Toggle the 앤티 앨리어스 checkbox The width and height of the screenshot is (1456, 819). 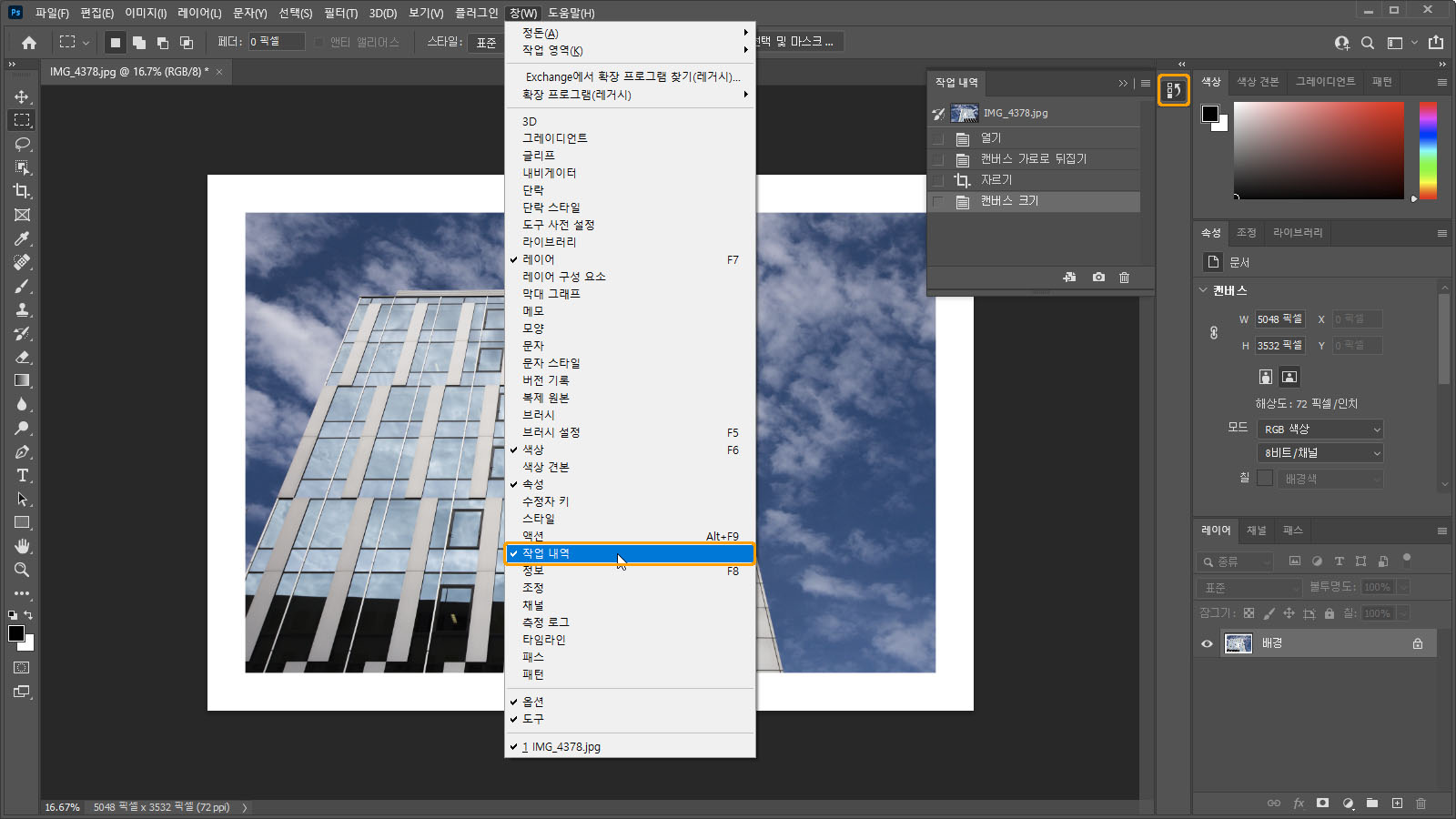click(x=318, y=43)
